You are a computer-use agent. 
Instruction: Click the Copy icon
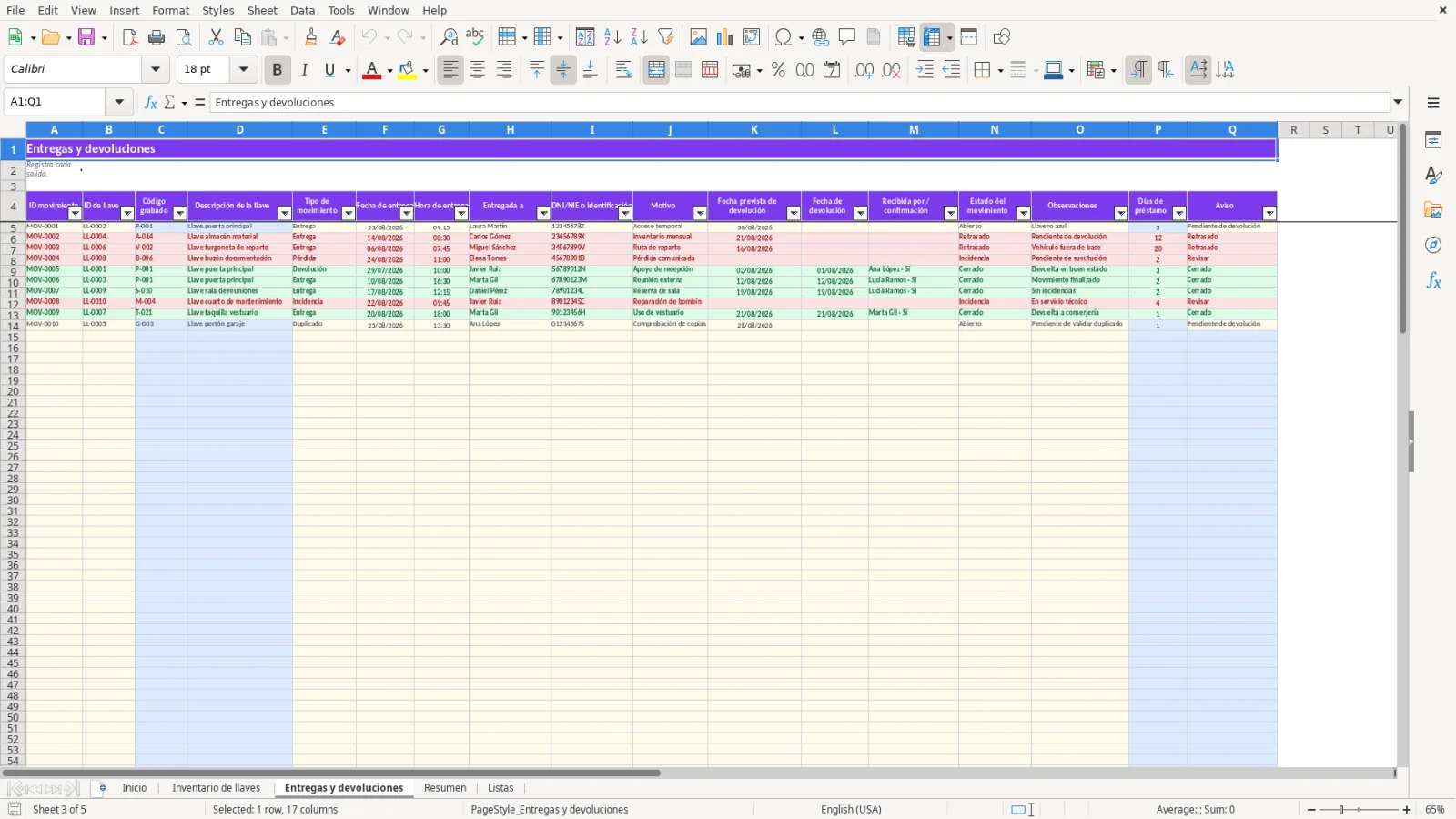coord(242,37)
